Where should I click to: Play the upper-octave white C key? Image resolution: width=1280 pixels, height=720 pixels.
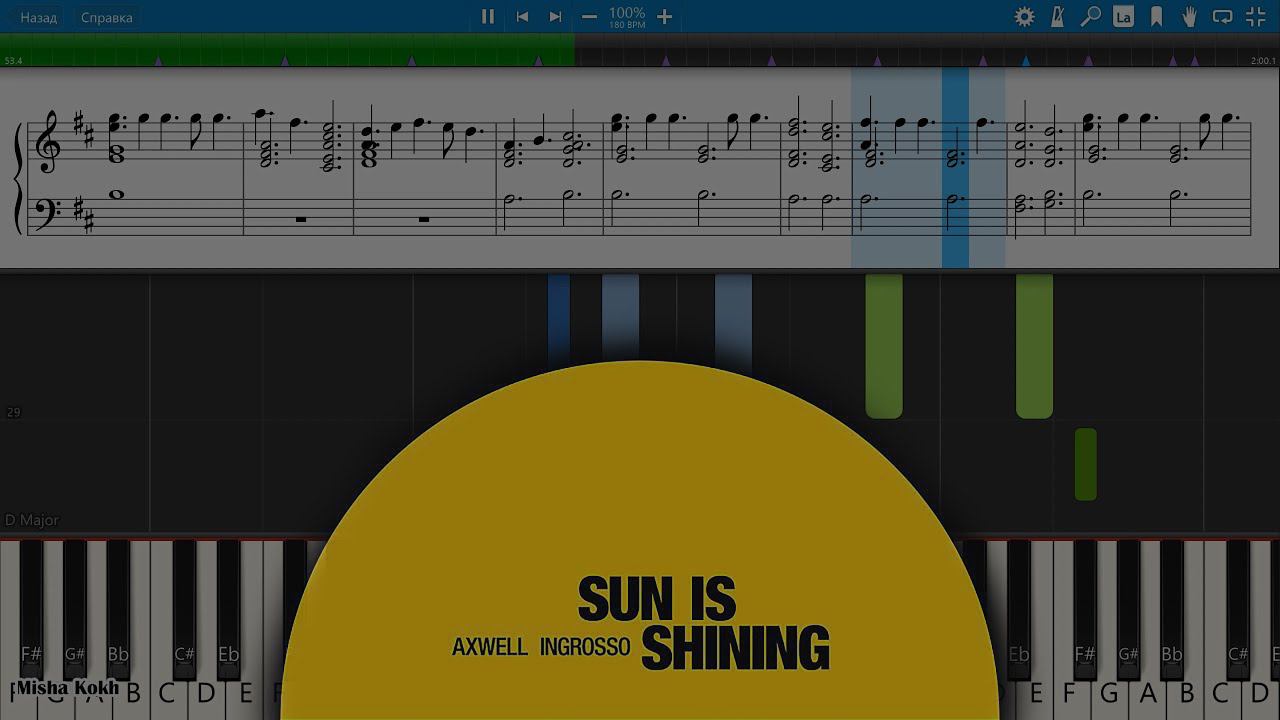tap(1222, 692)
